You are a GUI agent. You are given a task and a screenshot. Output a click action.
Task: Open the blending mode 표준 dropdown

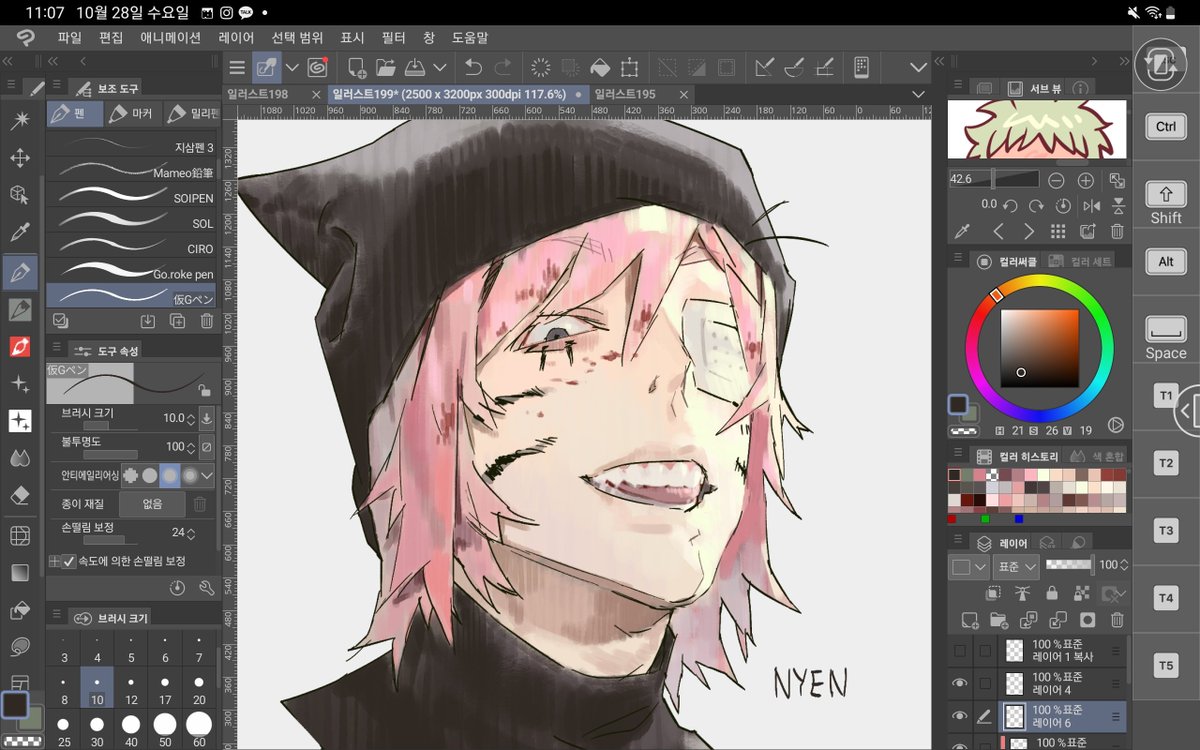coord(1015,566)
